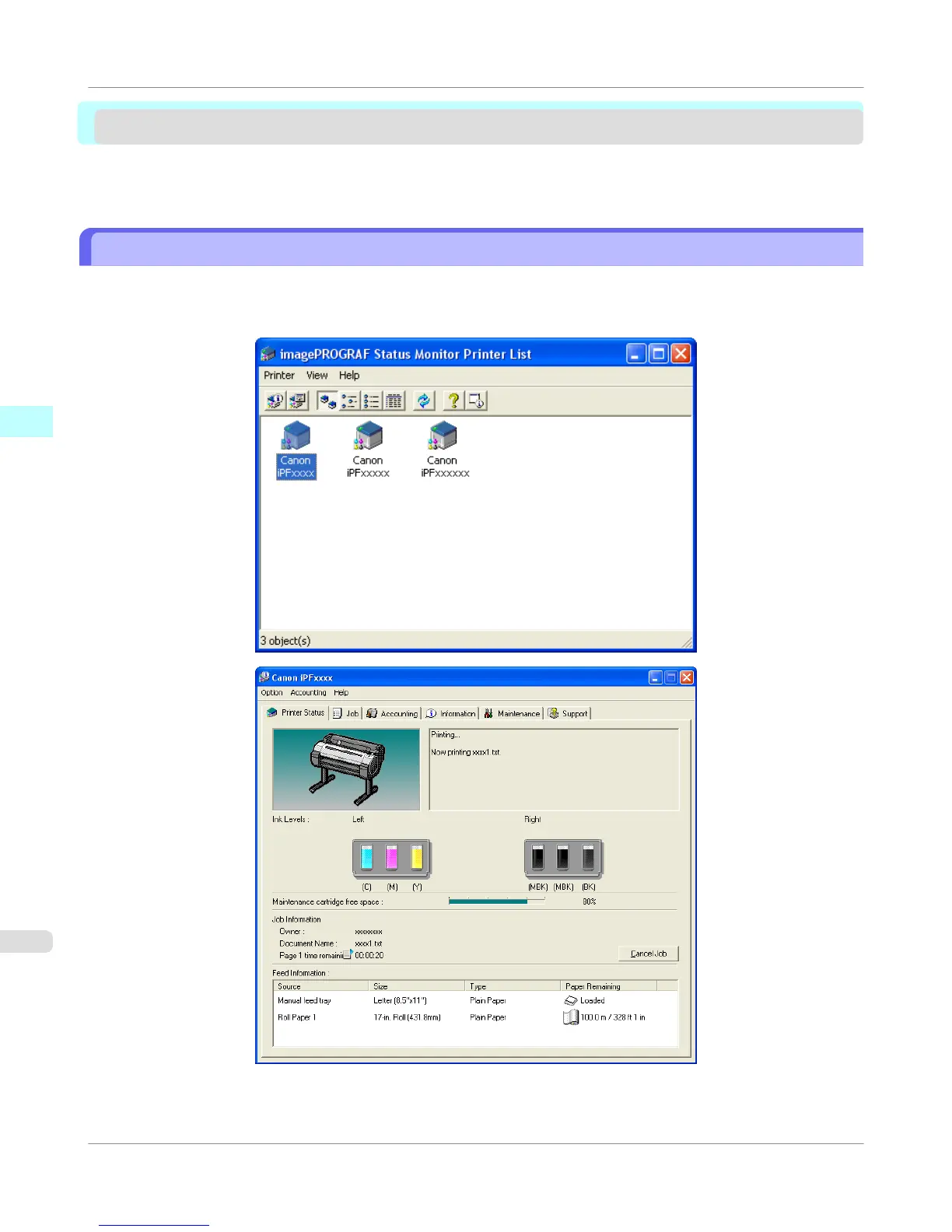Viewport: 952px width, 1232px height.
Task: Click the Size column header
Action: (416, 985)
